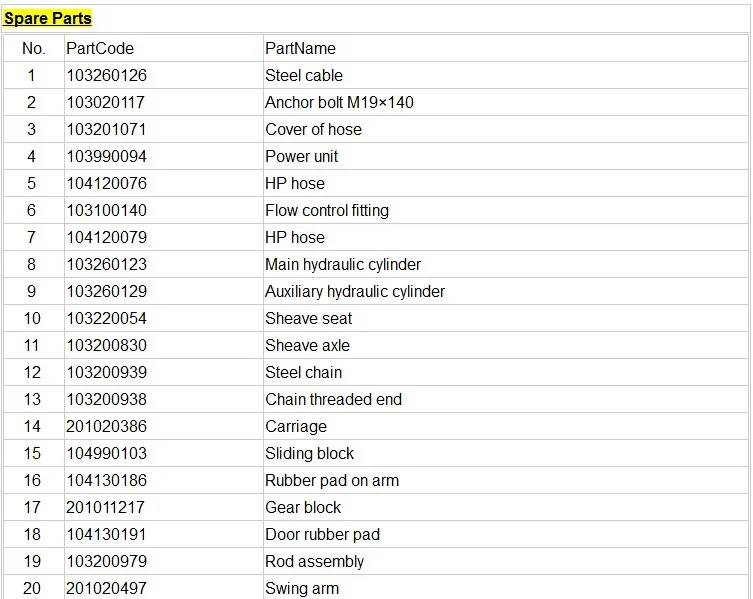Viewport: 753px width, 599px height.
Task: Click the Main hydraulic cylinder cell
Action: pos(343,264)
